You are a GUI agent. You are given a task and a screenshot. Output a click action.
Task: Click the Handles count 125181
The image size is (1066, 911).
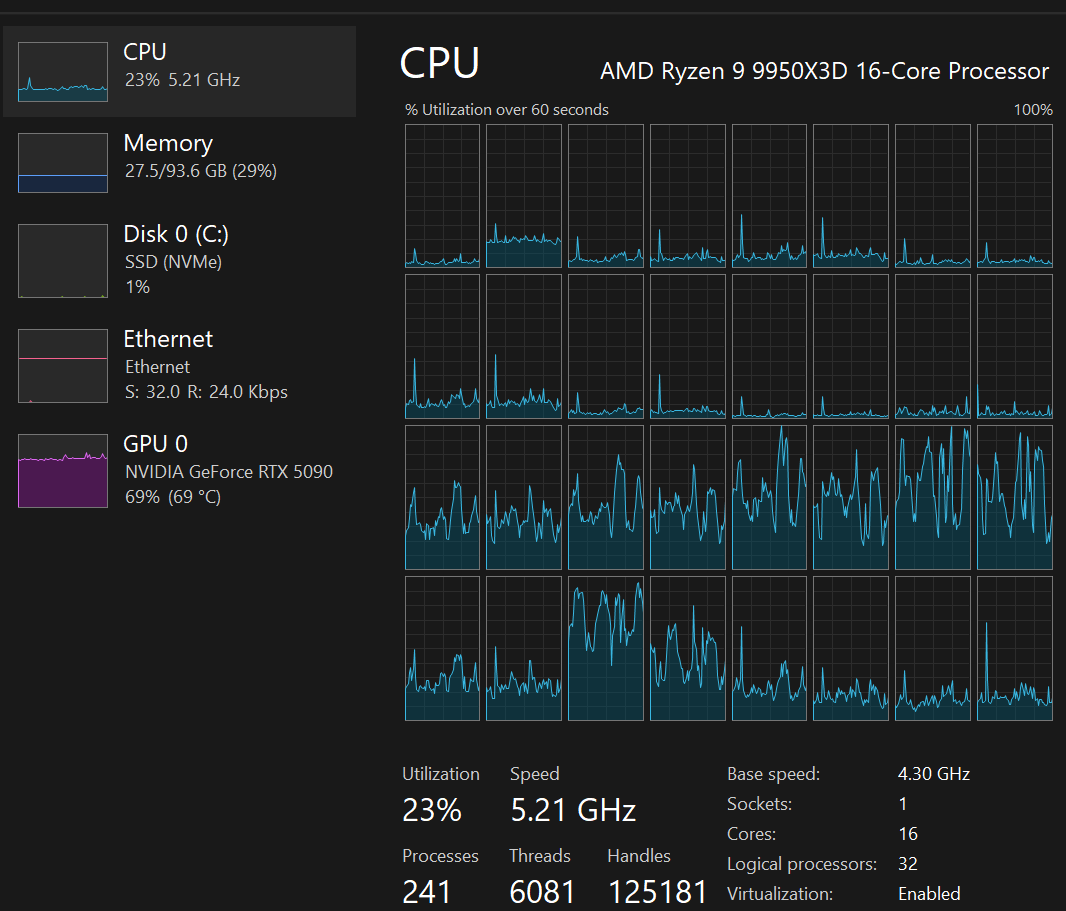(x=657, y=891)
